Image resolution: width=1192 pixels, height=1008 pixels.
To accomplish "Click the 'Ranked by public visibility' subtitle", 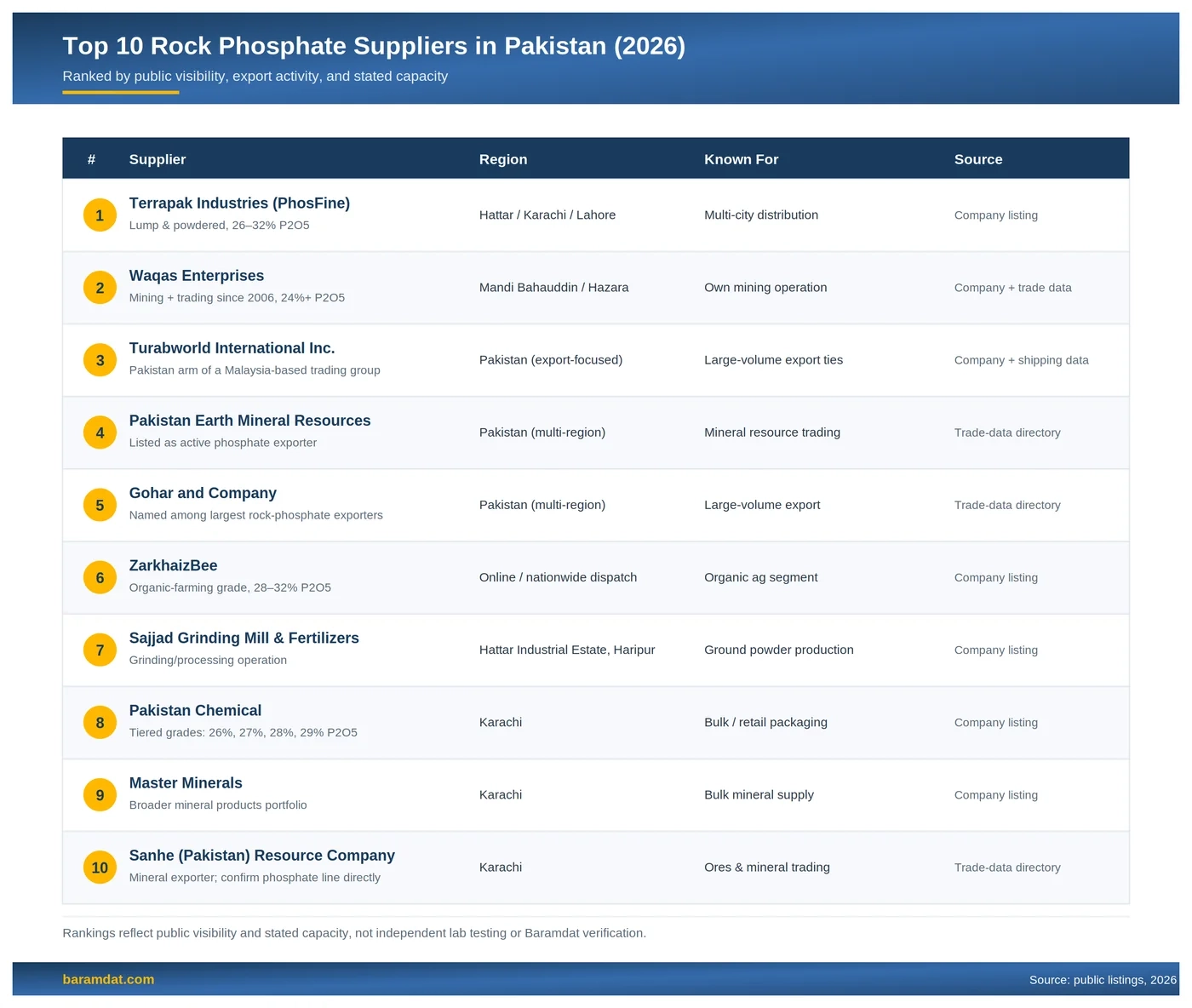I will pos(255,76).
